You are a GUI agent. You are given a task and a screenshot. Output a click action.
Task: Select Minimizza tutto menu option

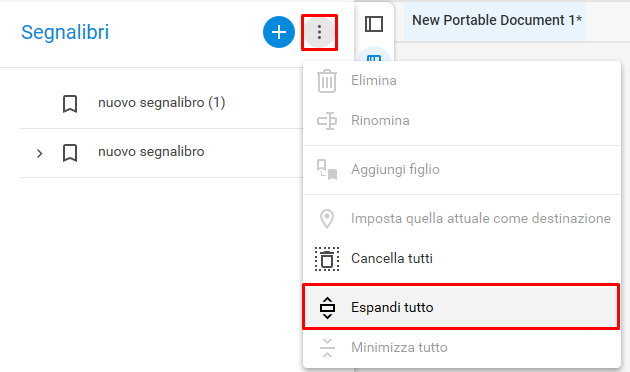pos(461,347)
